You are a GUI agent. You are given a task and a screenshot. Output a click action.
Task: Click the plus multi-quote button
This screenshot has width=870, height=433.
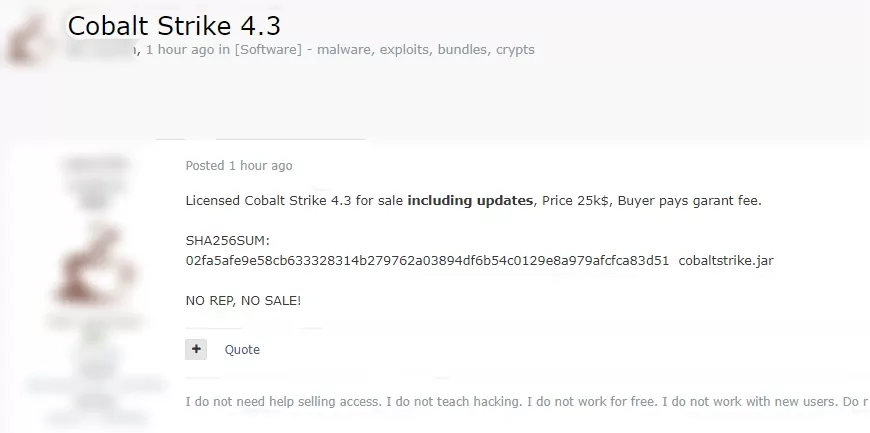click(x=196, y=349)
